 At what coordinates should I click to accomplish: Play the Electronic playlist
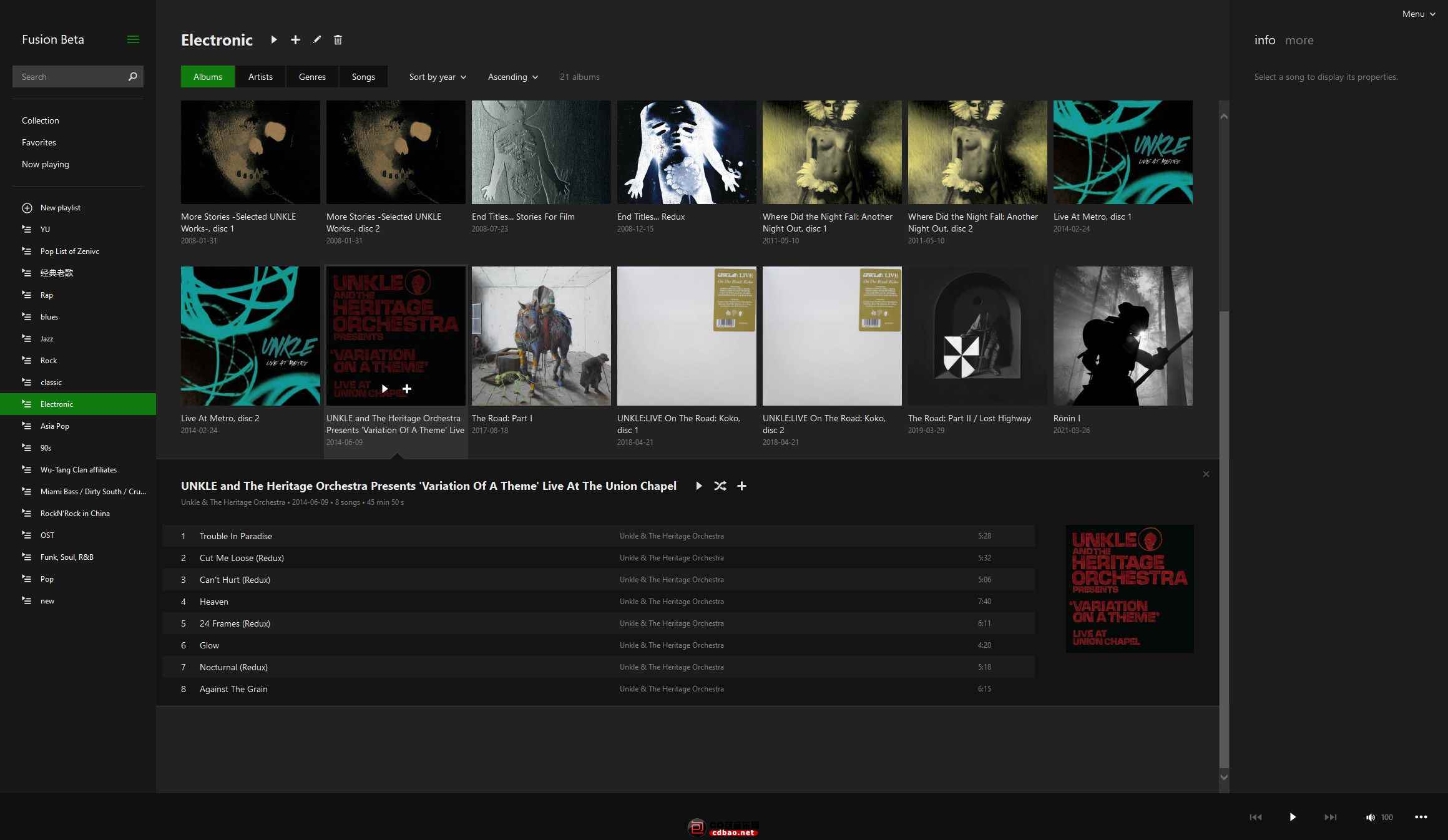point(273,39)
